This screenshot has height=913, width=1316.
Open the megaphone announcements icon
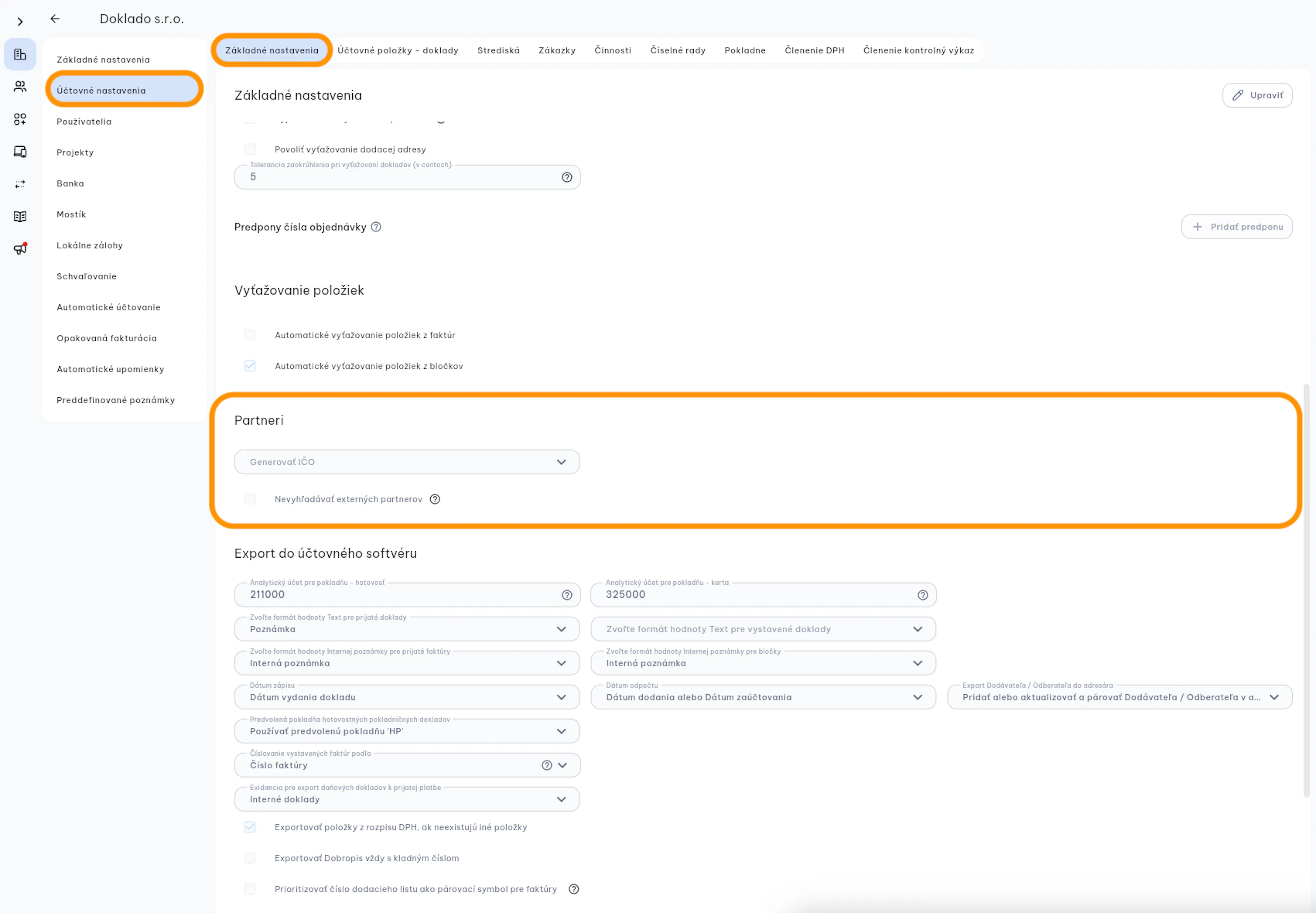(x=20, y=249)
